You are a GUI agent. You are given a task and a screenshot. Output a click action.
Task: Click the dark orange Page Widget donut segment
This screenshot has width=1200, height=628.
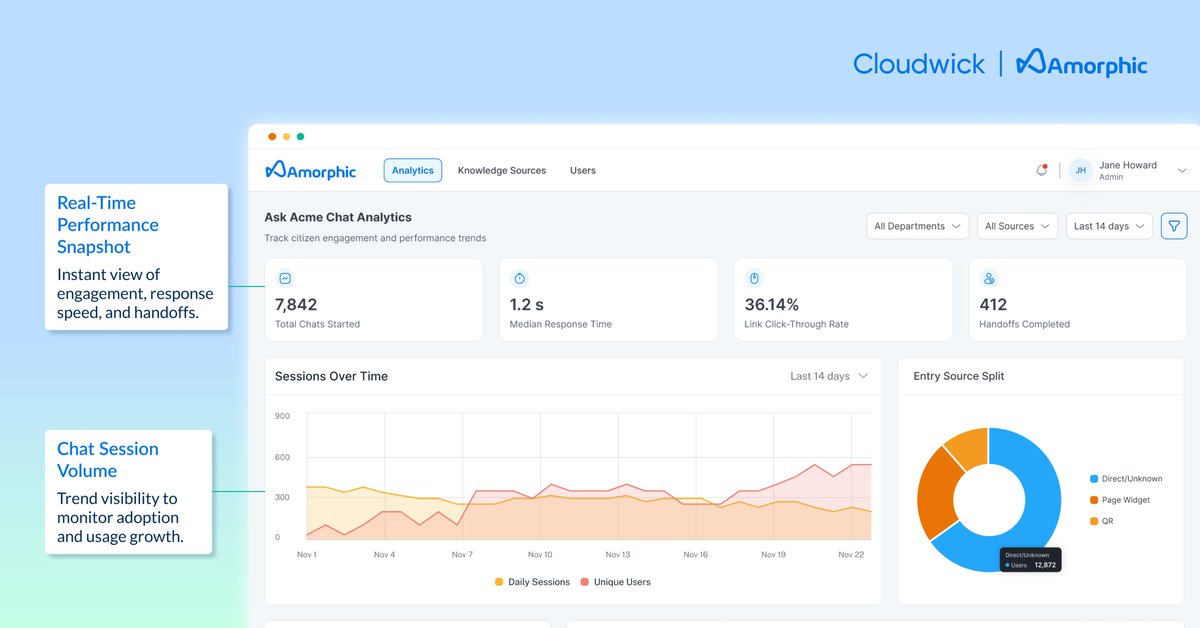[x=935, y=495]
